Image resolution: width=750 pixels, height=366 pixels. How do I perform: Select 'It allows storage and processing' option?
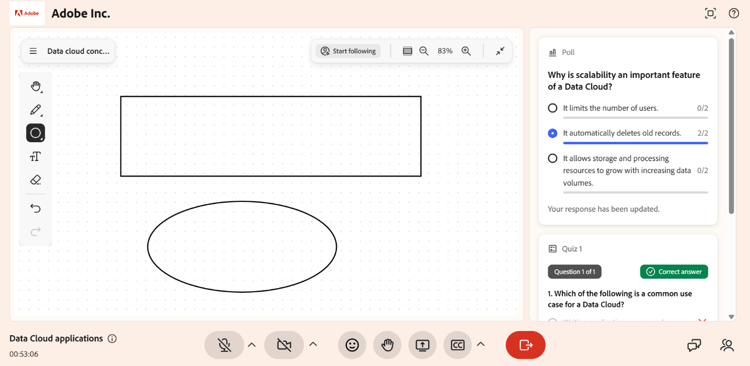pos(552,158)
